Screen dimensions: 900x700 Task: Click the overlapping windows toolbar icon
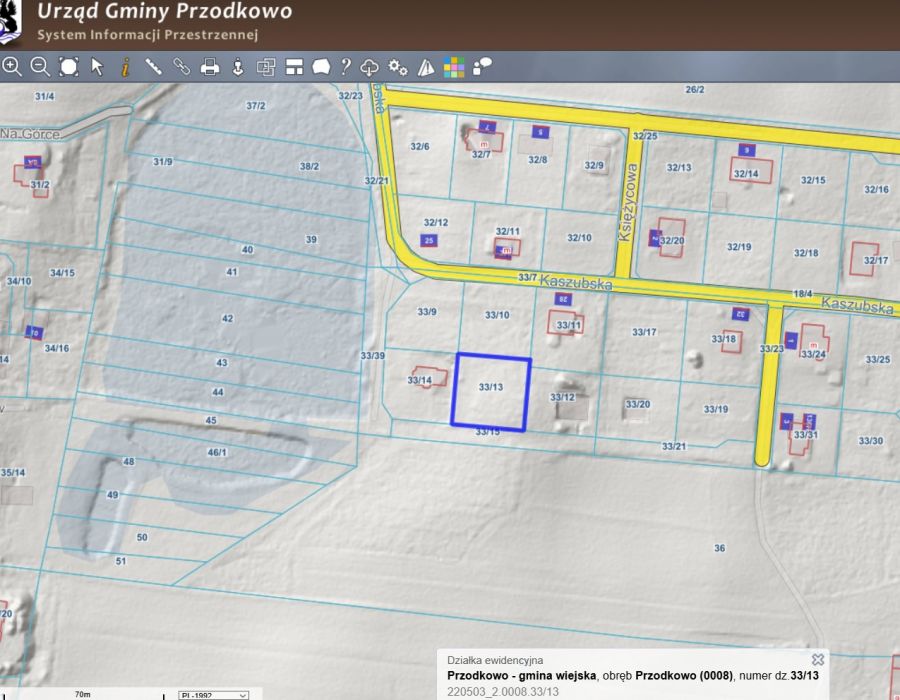(x=266, y=67)
